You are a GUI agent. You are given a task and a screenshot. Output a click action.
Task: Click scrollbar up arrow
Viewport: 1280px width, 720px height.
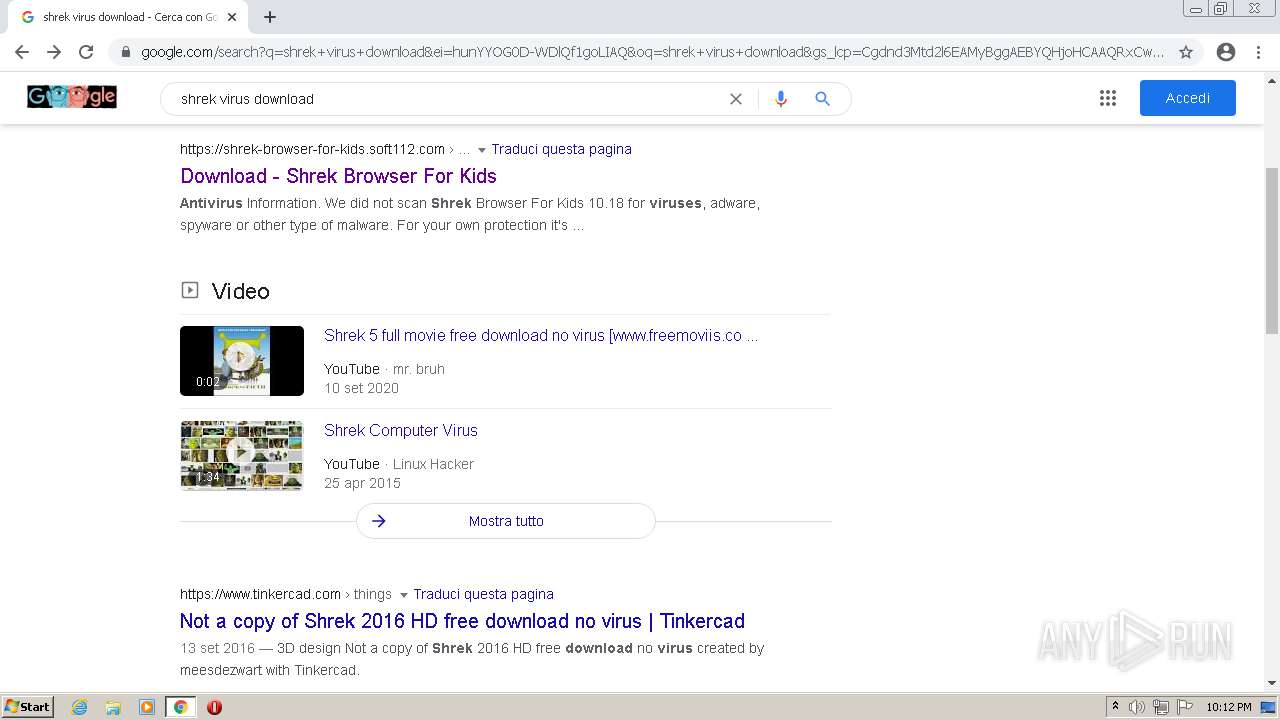(x=1272, y=80)
